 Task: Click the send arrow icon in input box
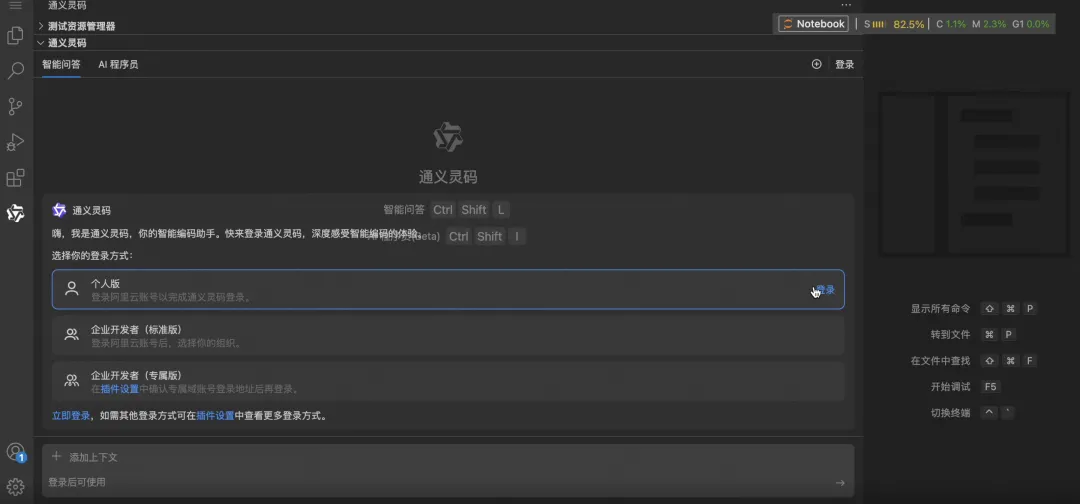(x=840, y=483)
